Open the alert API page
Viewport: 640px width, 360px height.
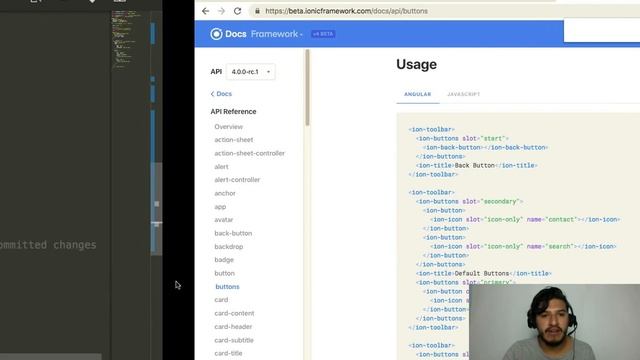[221, 167]
